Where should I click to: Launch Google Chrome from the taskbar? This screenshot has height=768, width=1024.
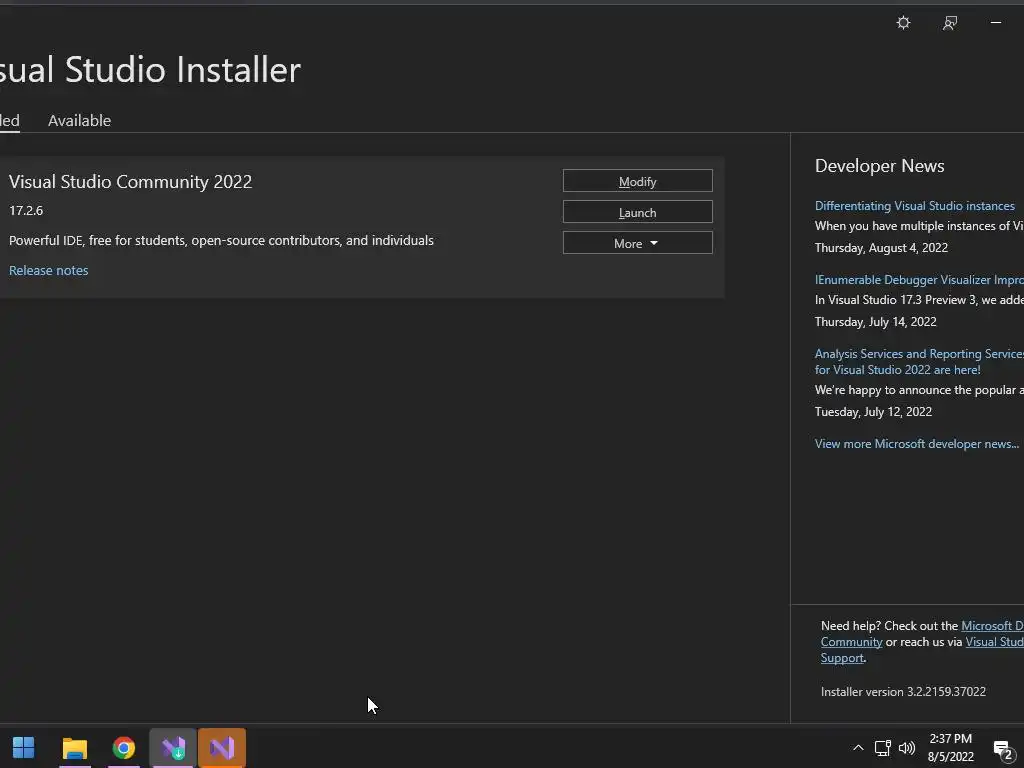123,748
